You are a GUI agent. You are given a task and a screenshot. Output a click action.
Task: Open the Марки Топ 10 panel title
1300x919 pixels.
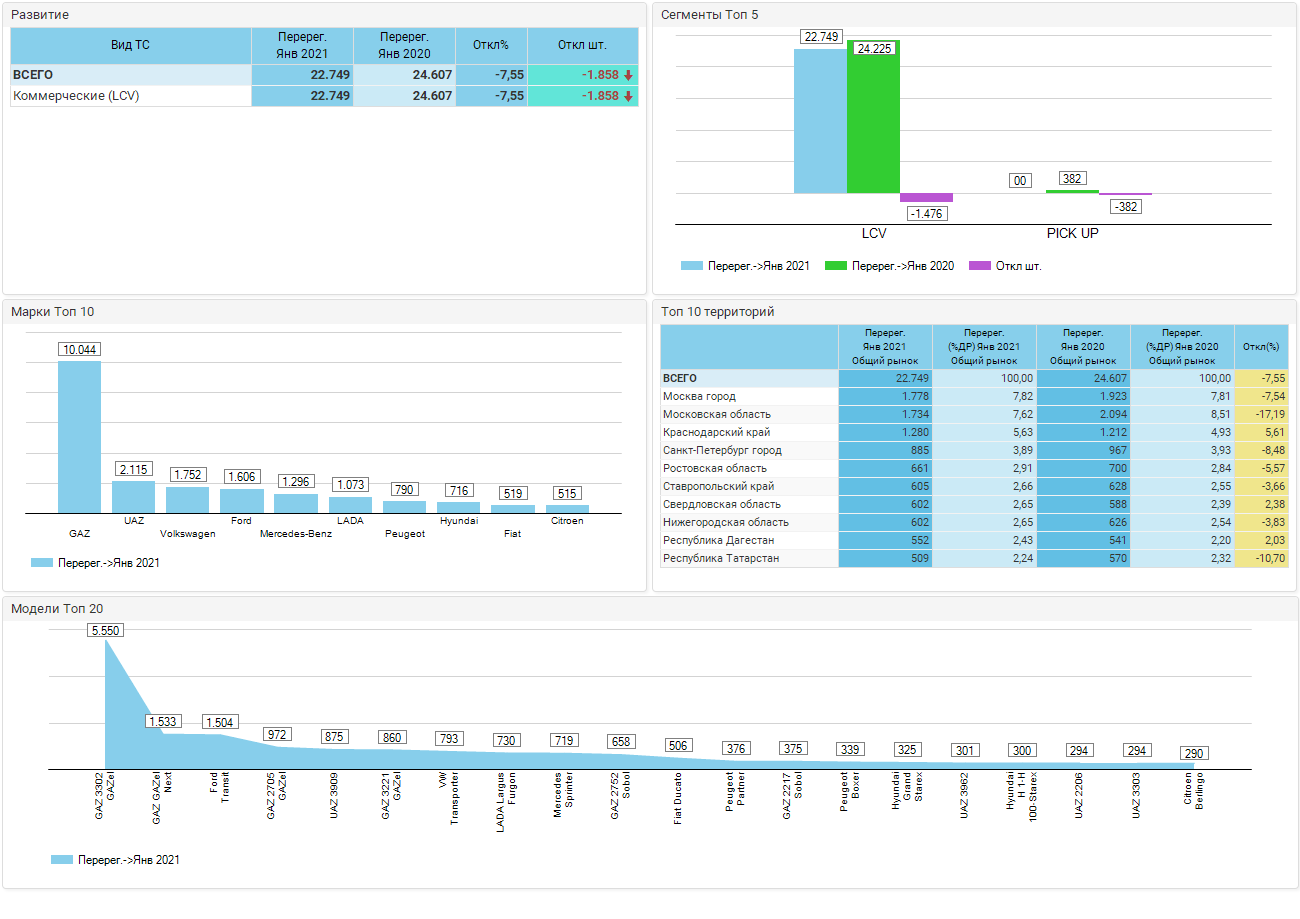pos(52,312)
